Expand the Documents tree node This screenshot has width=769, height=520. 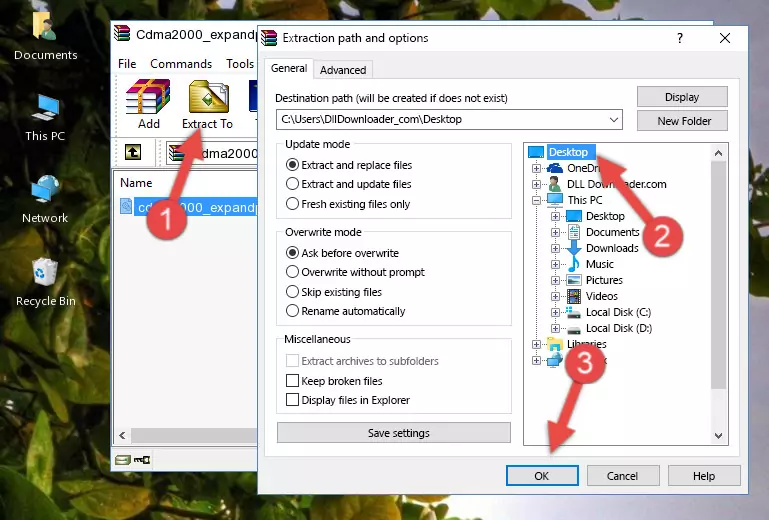(x=555, y=233)
